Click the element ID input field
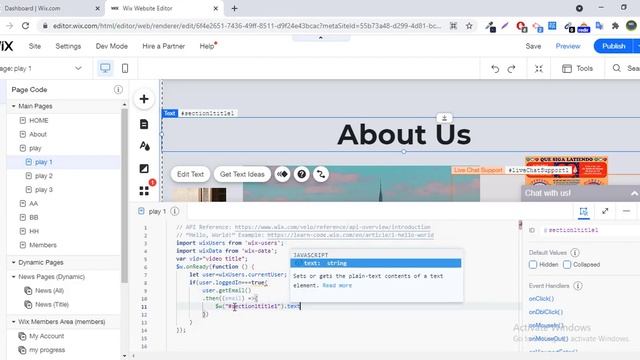Viewport: 640px width, 360px height. coord(591,230)
